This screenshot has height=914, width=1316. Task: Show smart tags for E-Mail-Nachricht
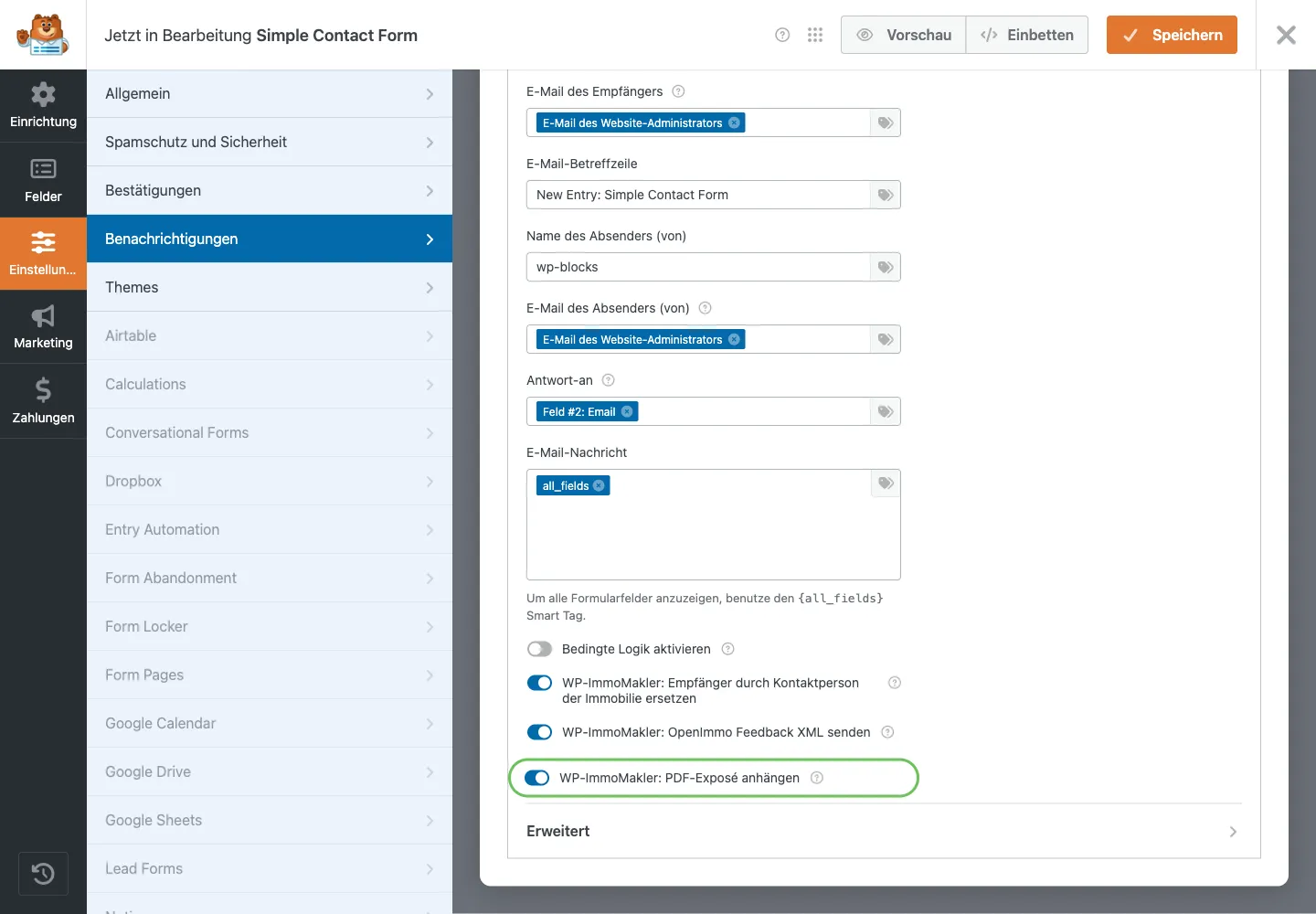tap(886, 484)
